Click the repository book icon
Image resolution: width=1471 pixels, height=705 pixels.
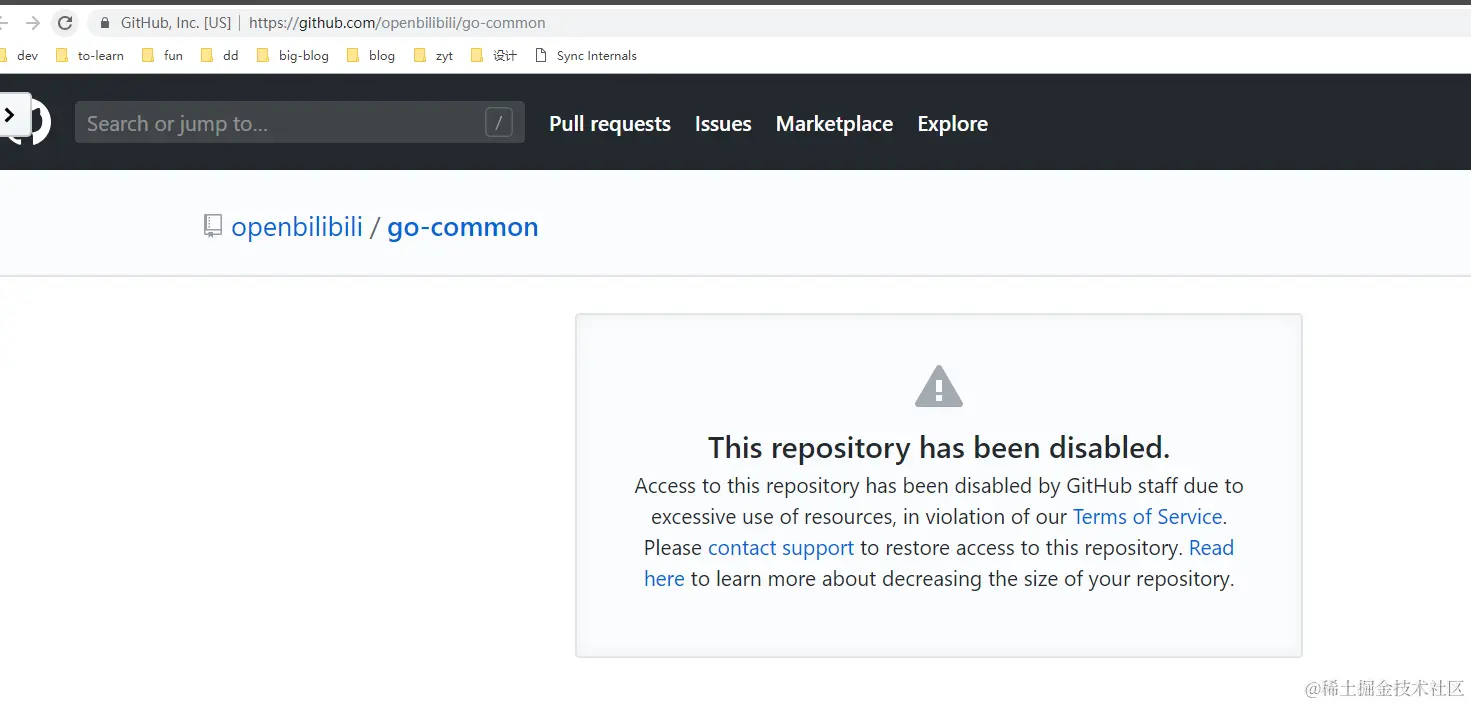coord(212,226)
